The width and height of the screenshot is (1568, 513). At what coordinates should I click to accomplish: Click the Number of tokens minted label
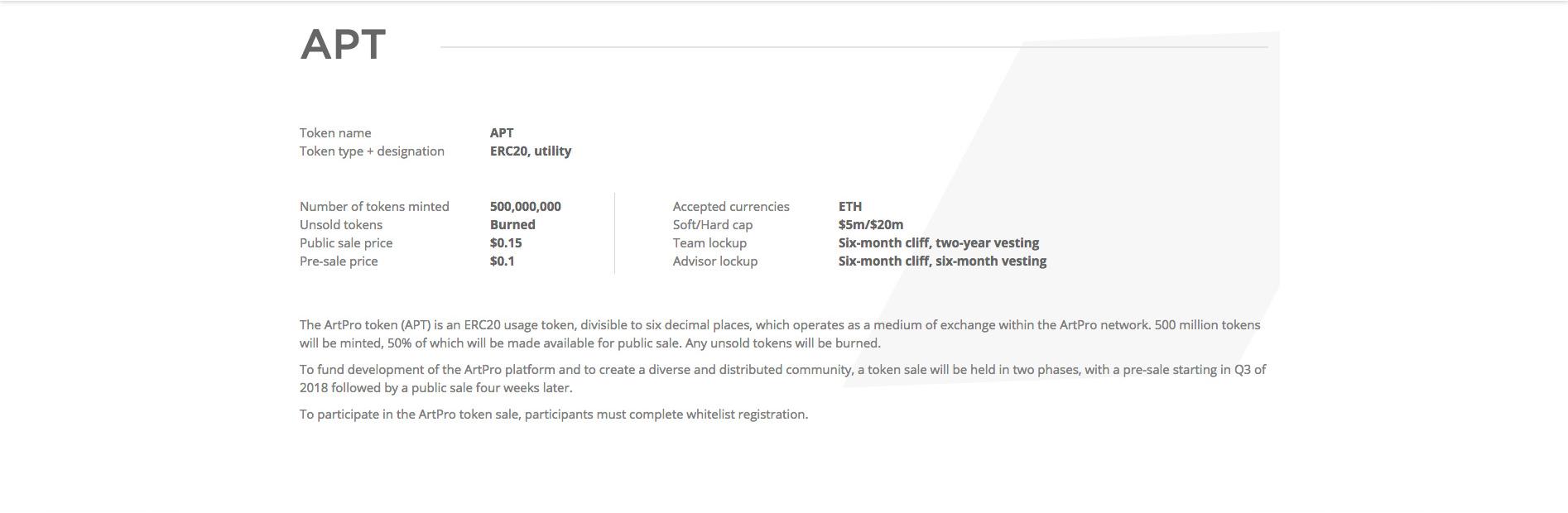coord(374,207)
